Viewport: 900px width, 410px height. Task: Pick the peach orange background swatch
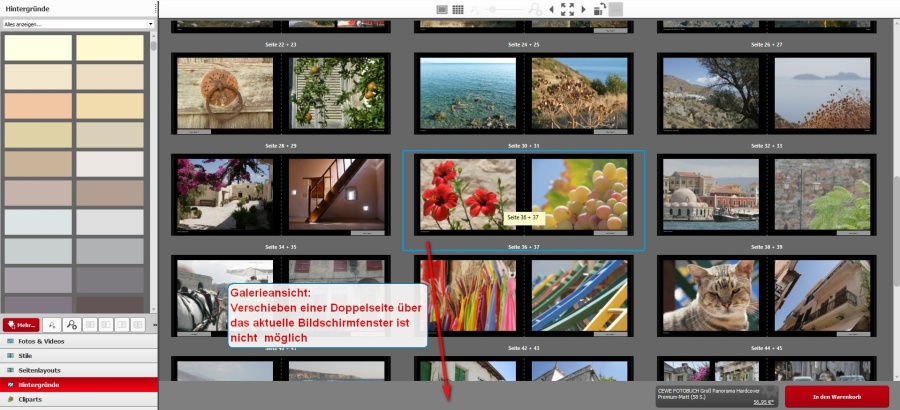point(38,106)
